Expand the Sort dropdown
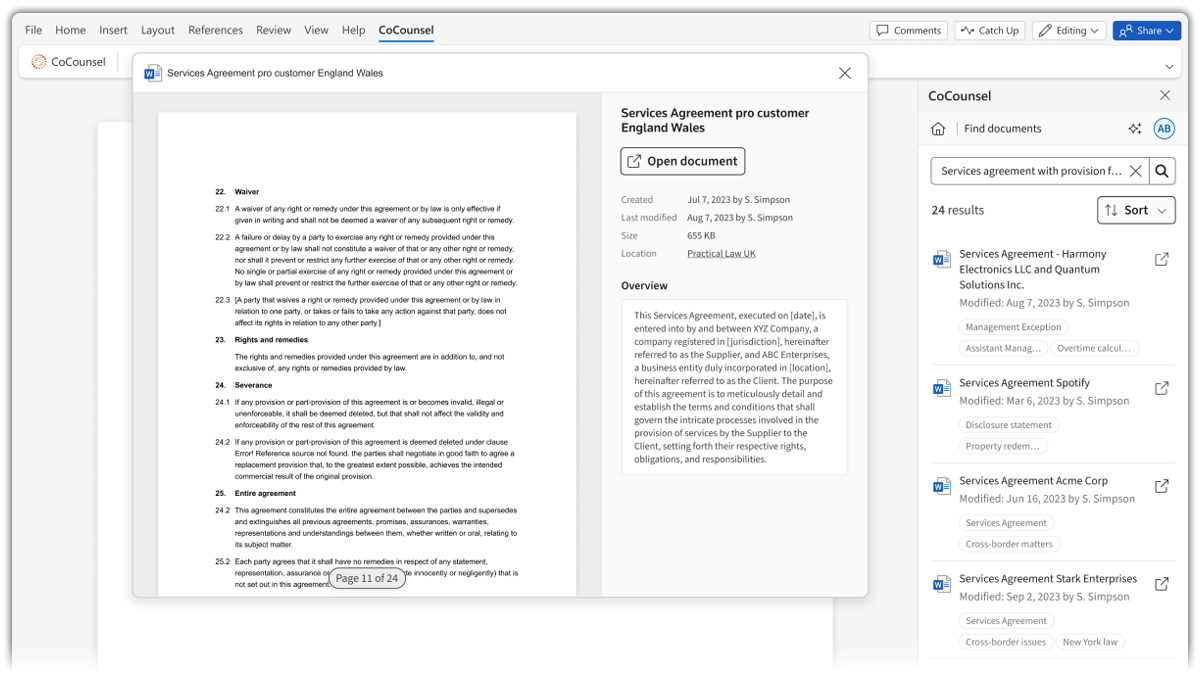This screenshot has height=676, width=1200. point(1136,210)
